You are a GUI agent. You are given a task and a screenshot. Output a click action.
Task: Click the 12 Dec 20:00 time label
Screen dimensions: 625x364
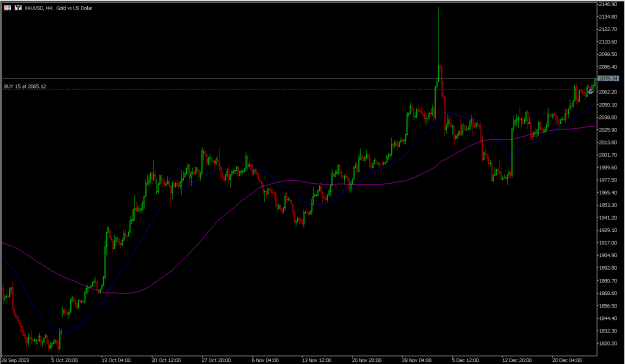[516, 360]
